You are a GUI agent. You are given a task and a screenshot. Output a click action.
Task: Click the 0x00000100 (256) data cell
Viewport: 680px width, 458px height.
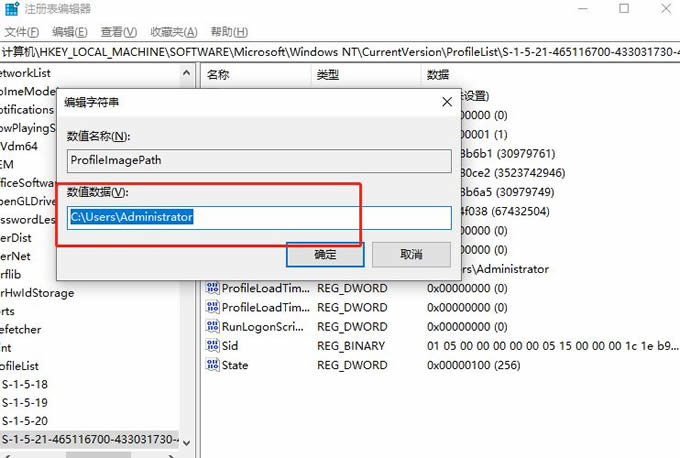[474, 365]
